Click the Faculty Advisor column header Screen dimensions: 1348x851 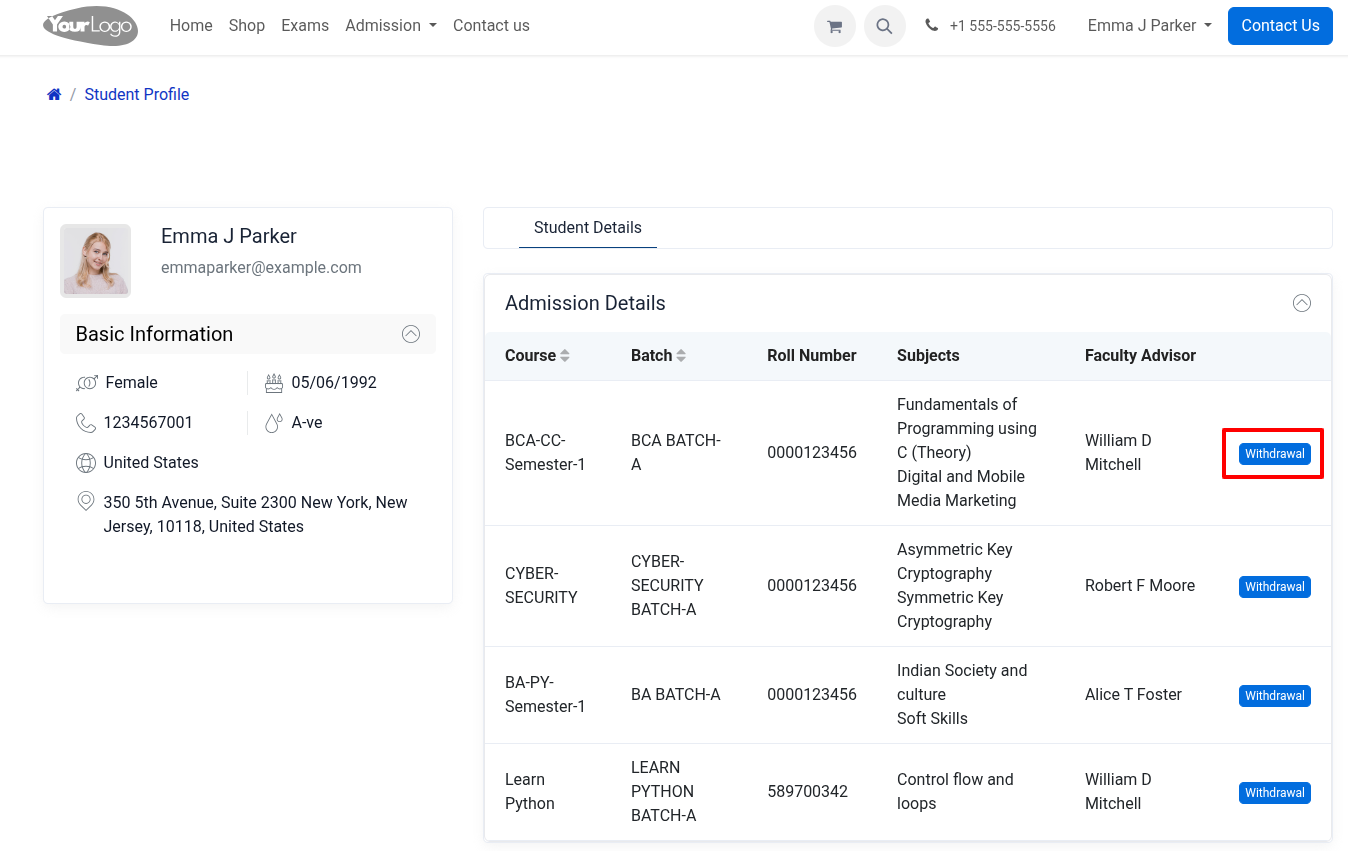tap(1140, 356)
